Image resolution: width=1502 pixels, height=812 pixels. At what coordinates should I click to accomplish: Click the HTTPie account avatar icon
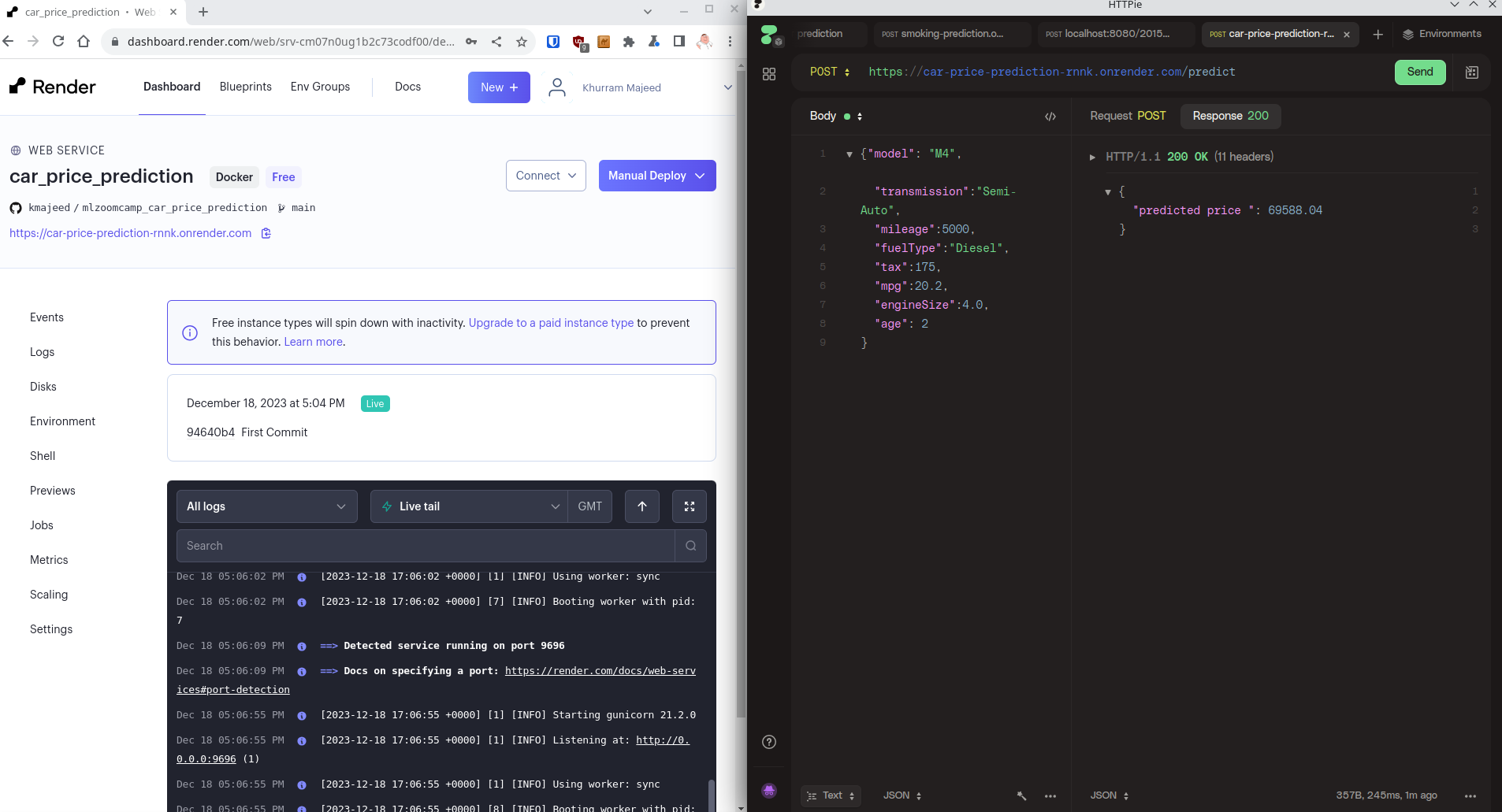pos(770,791)
